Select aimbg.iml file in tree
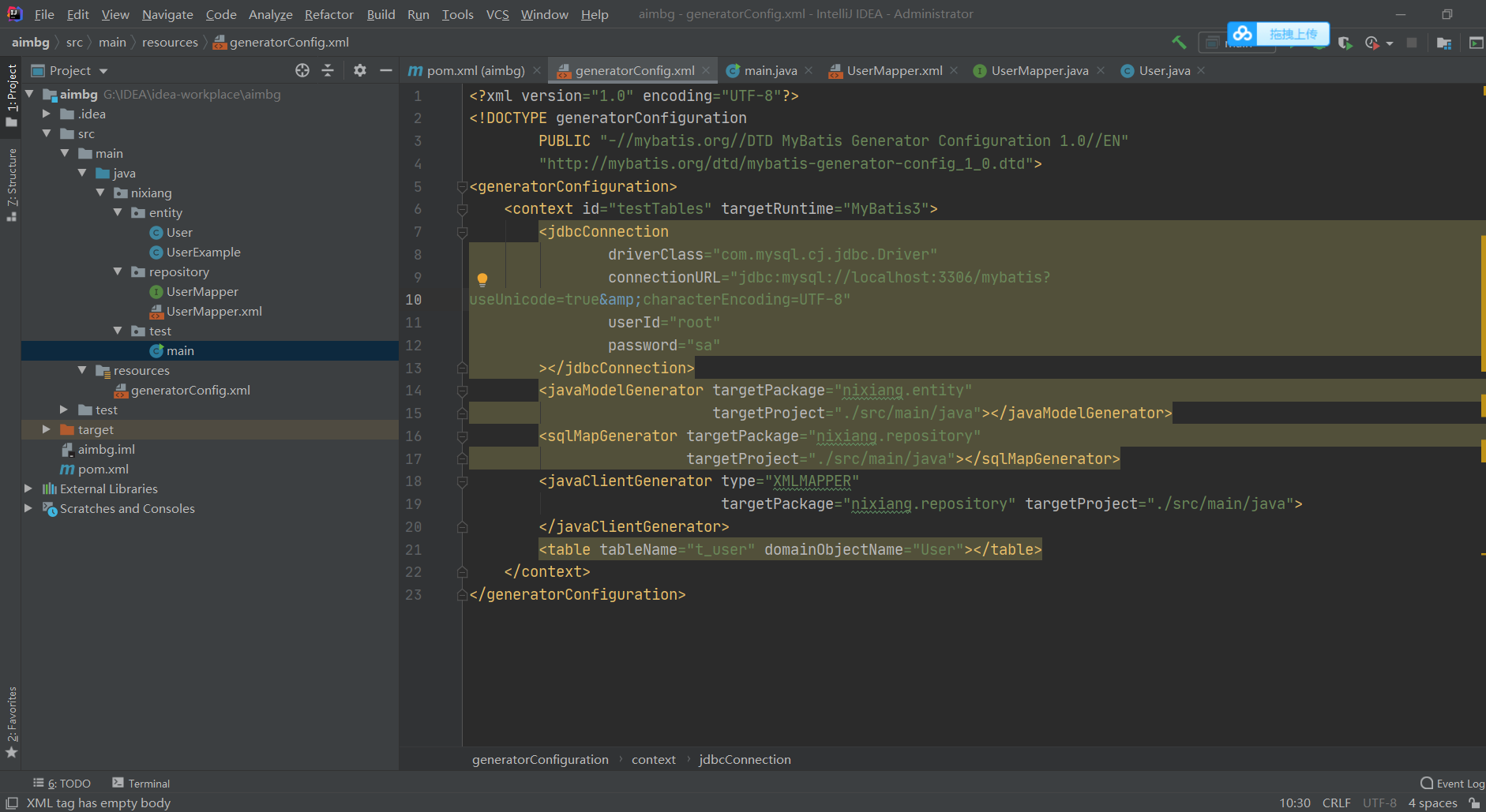1486x812 pixels. pyautogui.click(x=99, y=449)
